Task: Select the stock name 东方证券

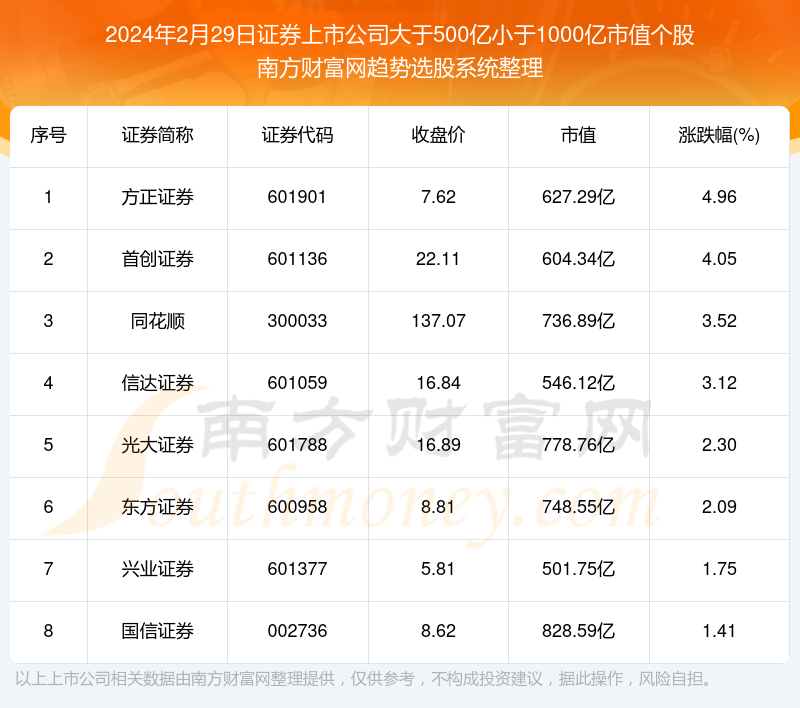Action: [x=157, y=507]
